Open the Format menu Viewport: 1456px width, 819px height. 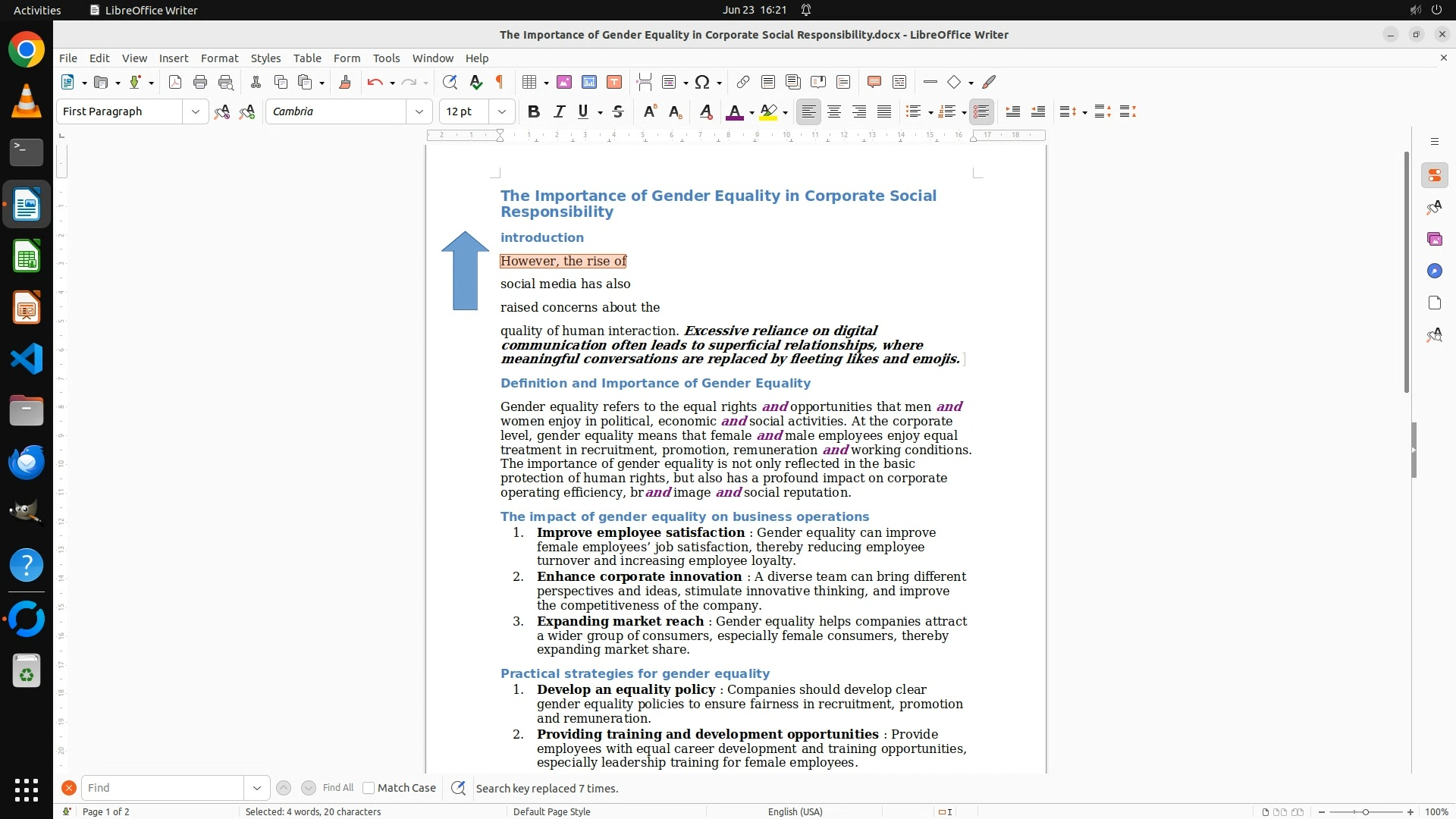click(219, 58)
